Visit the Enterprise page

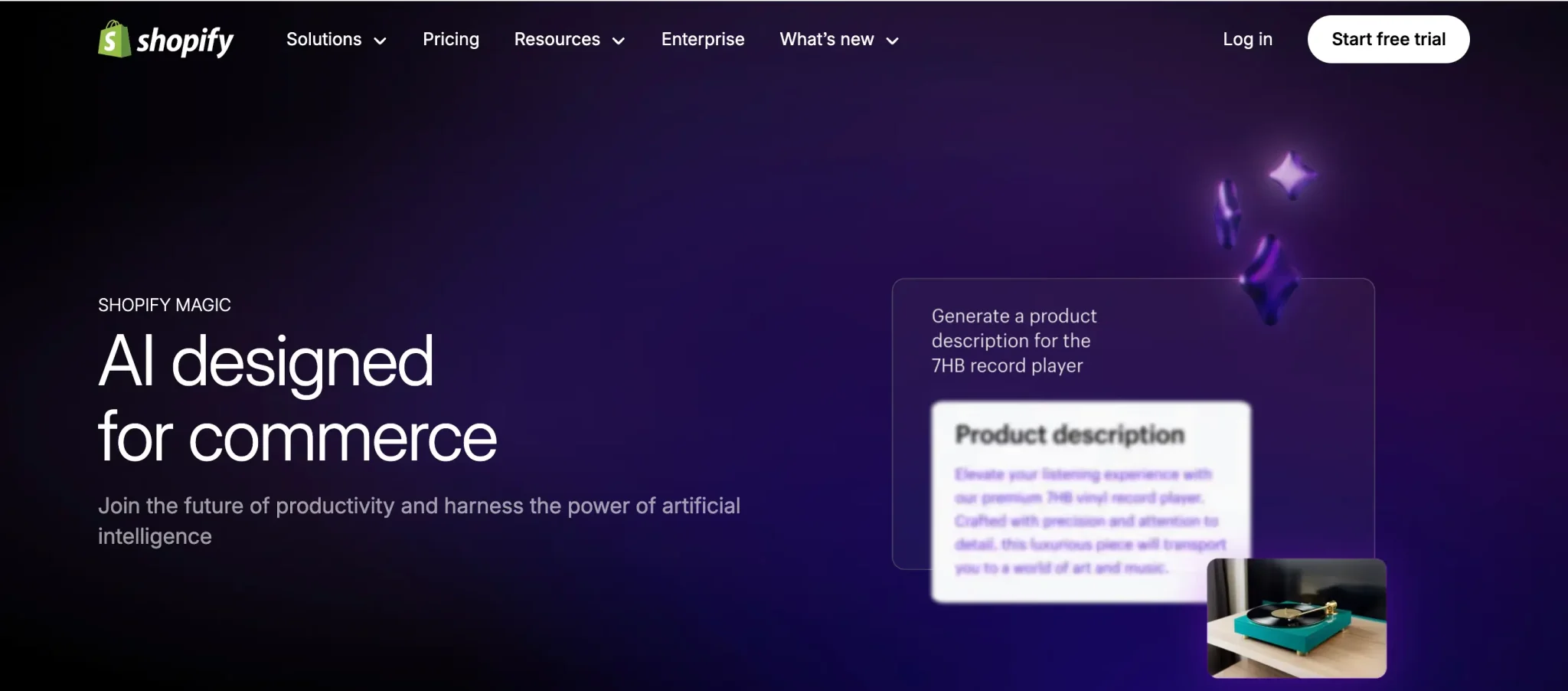coord(702,39)
